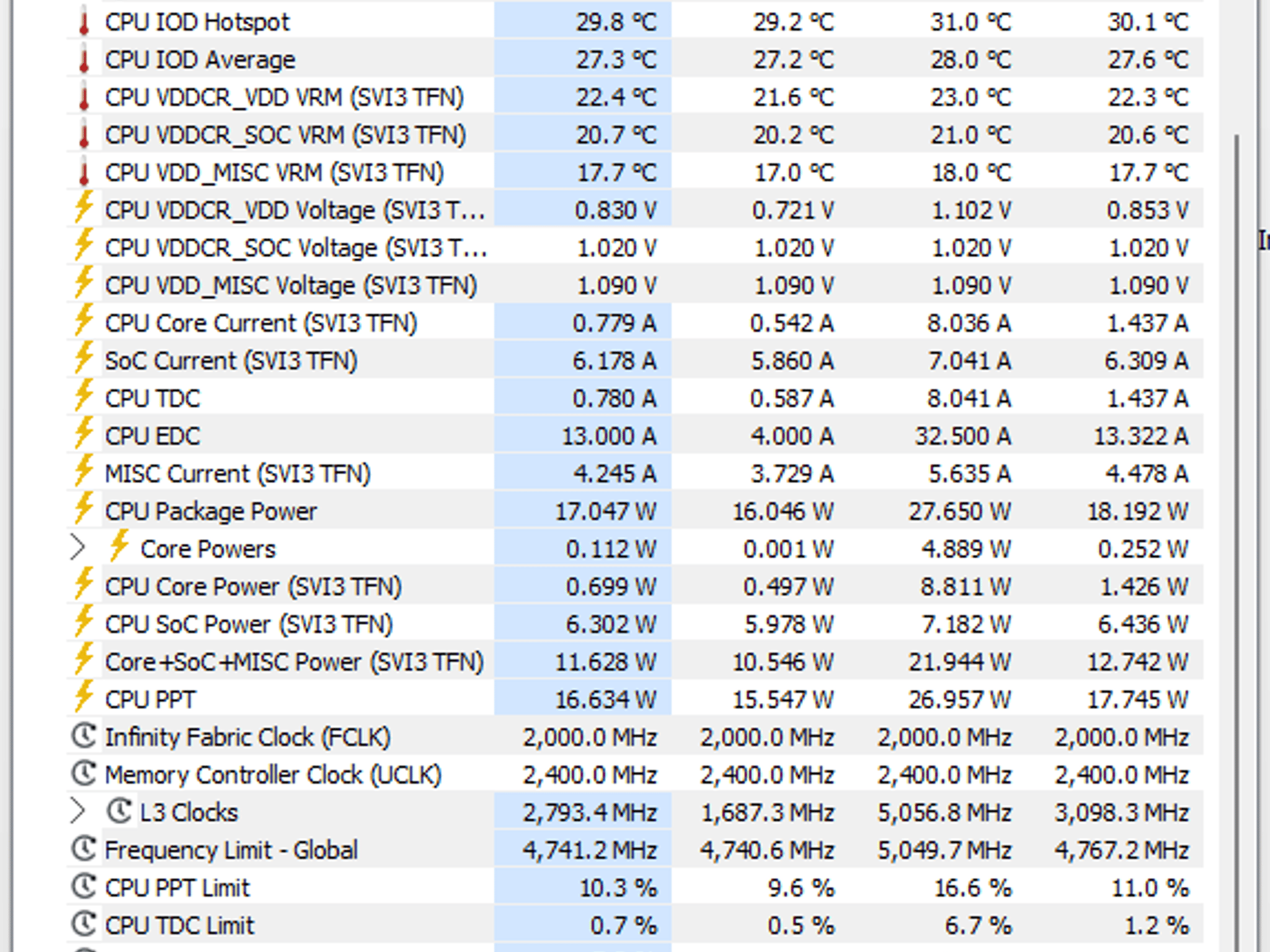Click clock icon beside CPU TDC Limit
The width and height of the screenshot is (1270, 952).
84,924
